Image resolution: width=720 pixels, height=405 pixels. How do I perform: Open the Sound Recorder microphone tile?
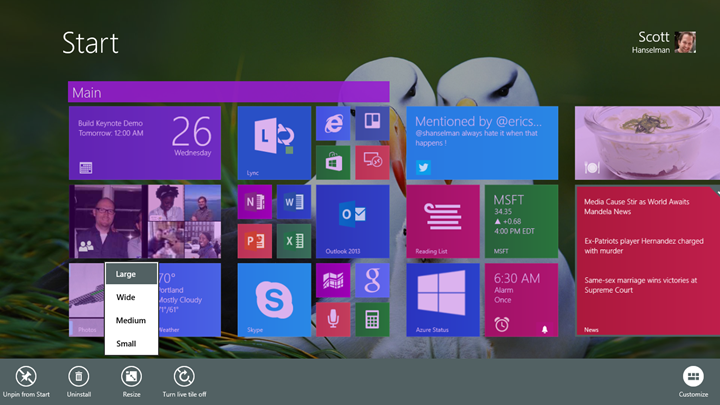333,320
